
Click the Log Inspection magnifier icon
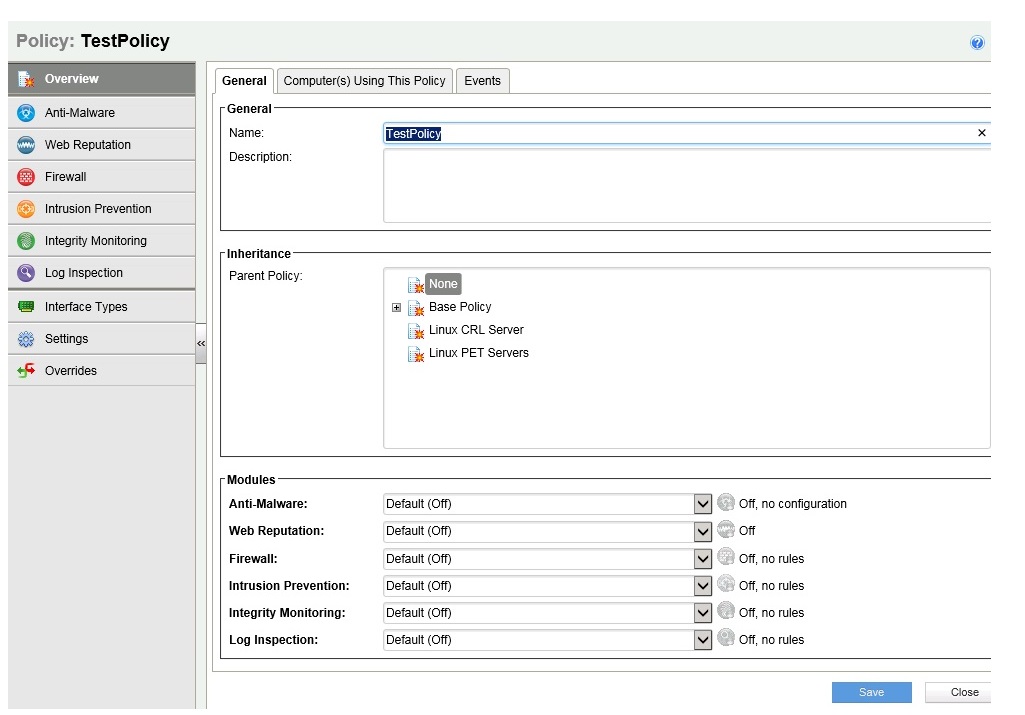click(x=26, y=273)
